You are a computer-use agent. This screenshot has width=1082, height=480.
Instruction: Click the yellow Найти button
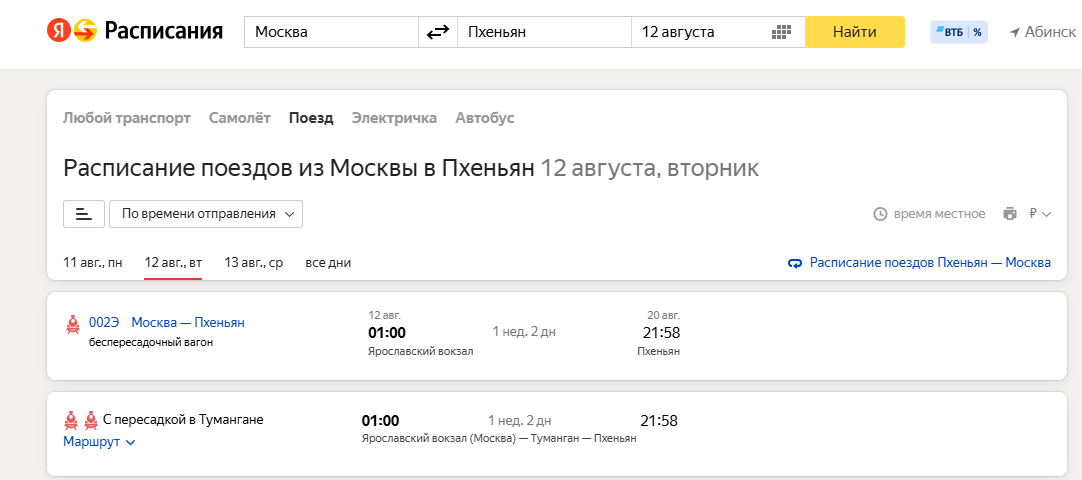[854, 32]
